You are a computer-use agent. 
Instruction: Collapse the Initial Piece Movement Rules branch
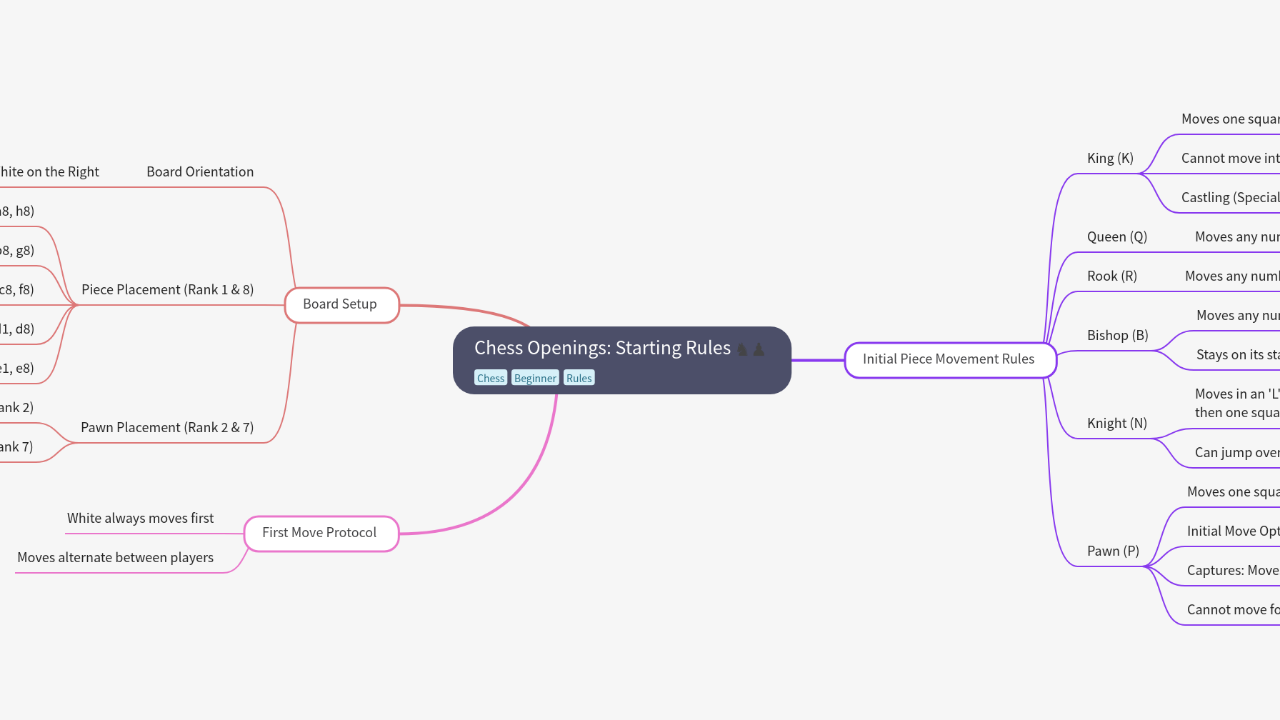[949, 359]
